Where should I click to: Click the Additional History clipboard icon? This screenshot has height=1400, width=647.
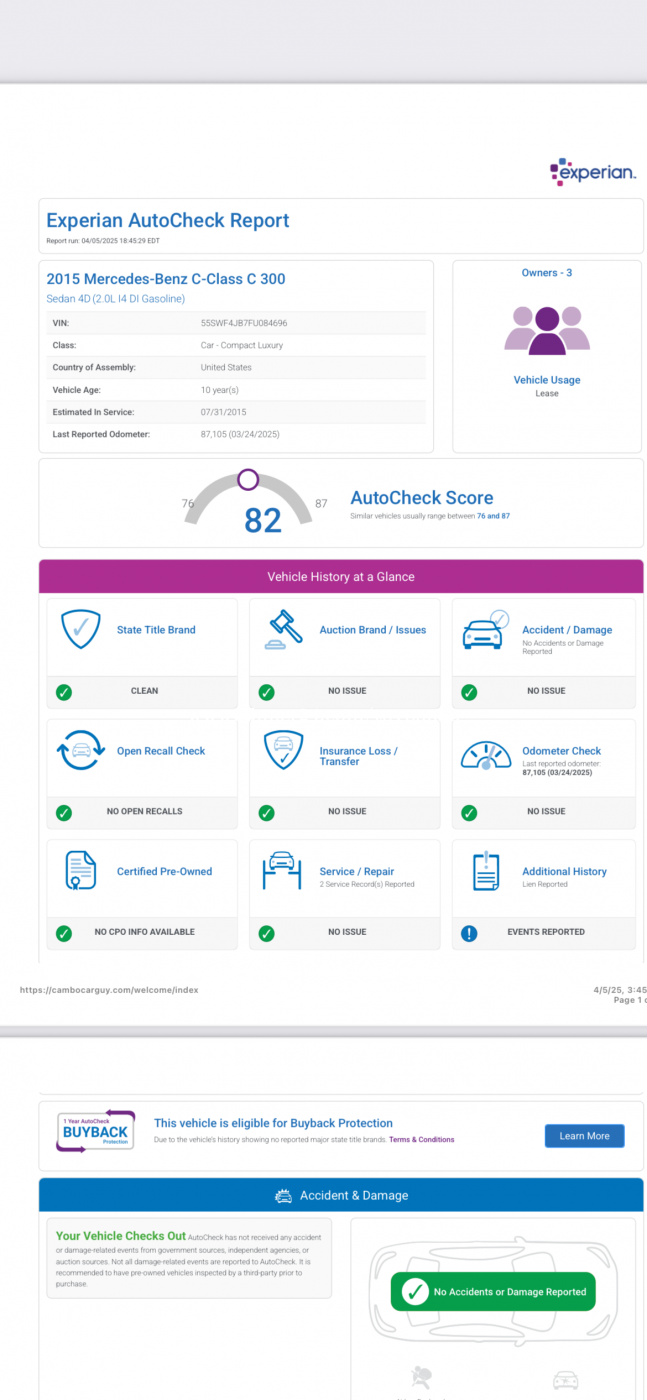click(486, 871)
